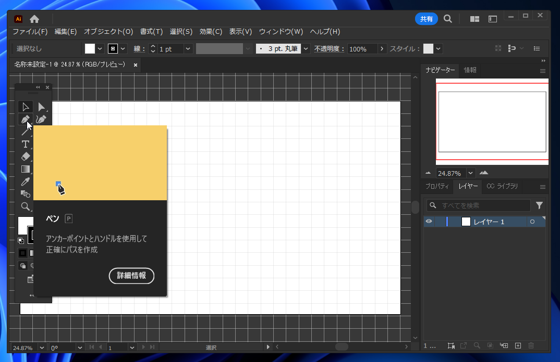Switch to the CC ライブラリ tab
The height and width of the screenshot is (362, 560).
502,186
